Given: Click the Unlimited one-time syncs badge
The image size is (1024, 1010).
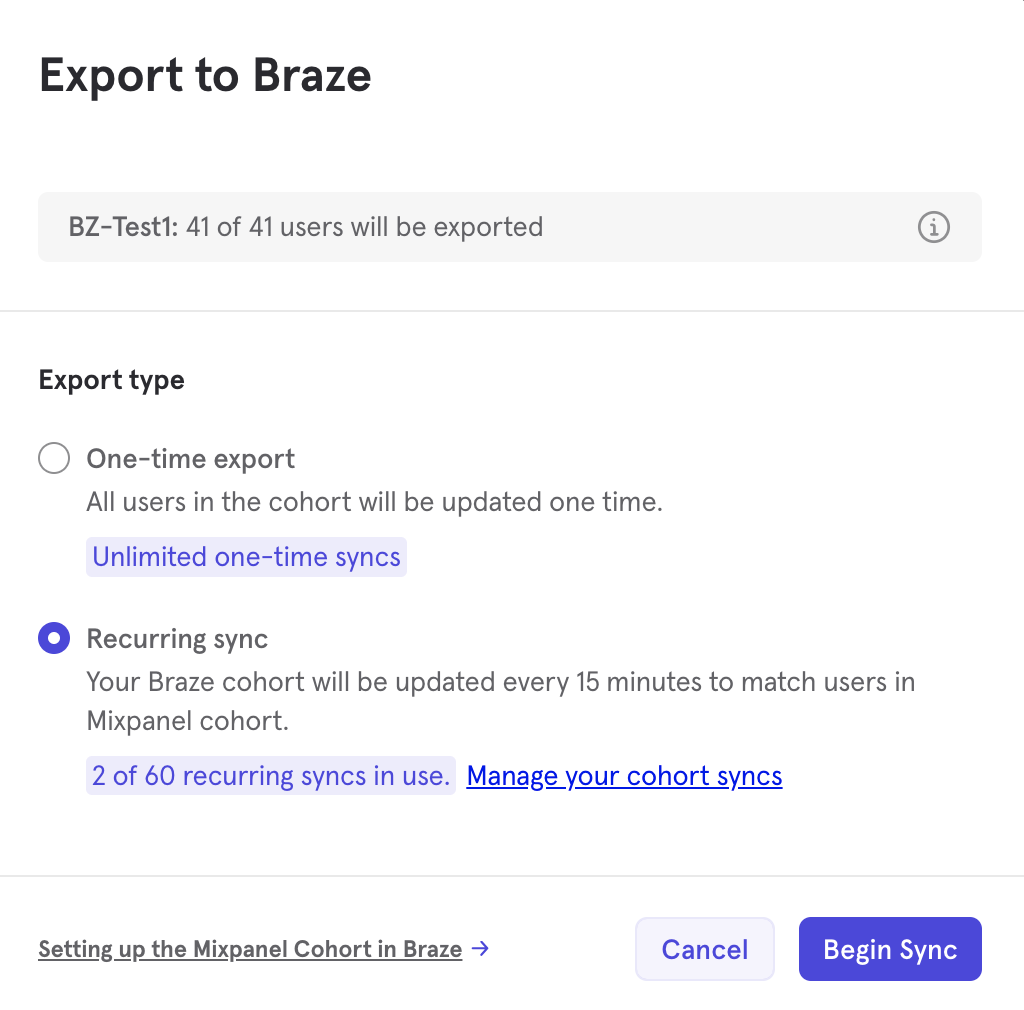Looking at the screenshot, I should (246, 557).
